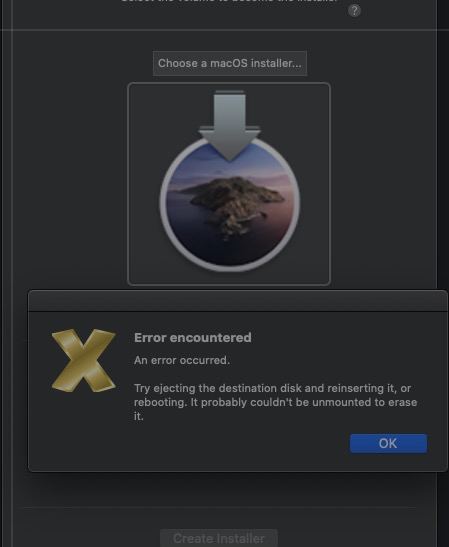This screenshot has height=547, width=449.
Task: Dismiss the error dialog with OK
Action: click(x=388, y=443)
